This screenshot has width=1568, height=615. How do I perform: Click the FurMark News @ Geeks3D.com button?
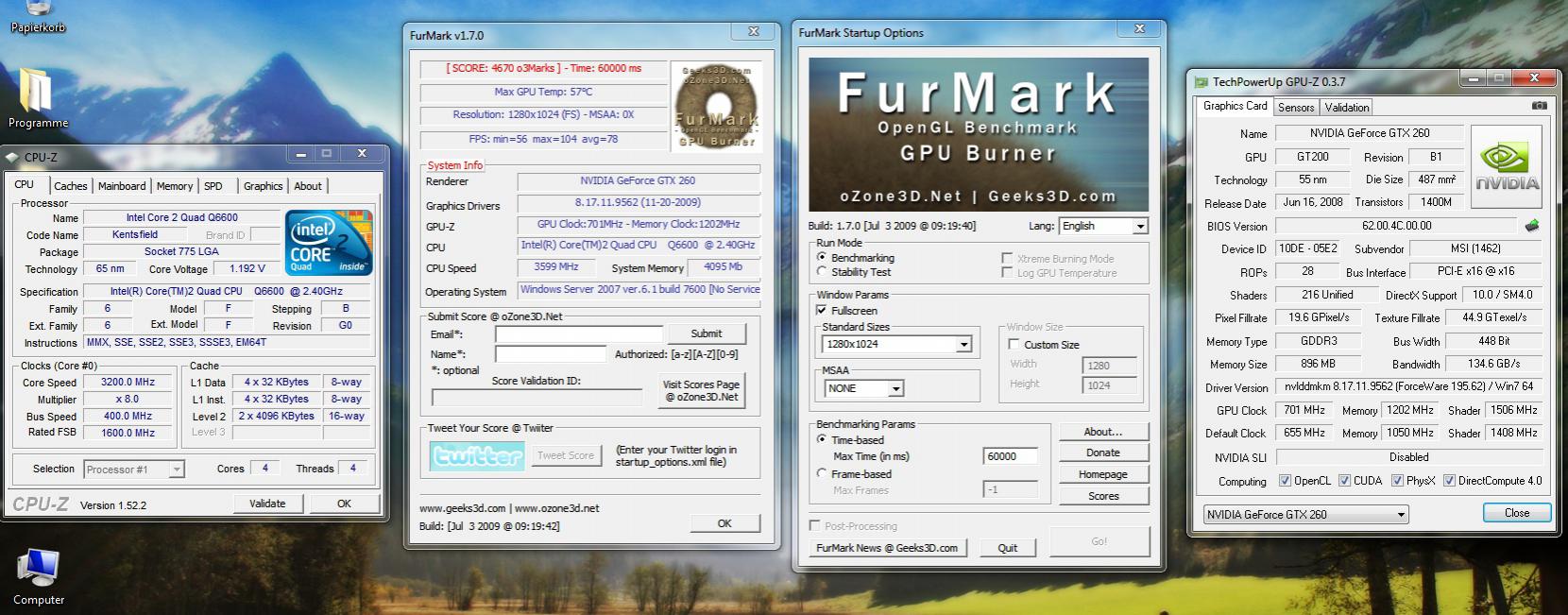pos(887,548)
